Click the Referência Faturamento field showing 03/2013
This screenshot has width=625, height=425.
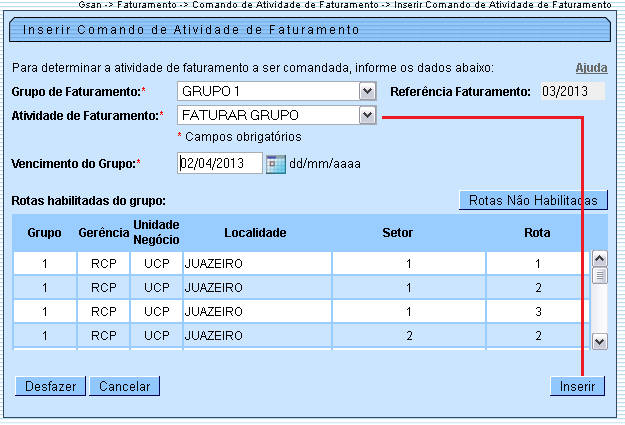click(572, 91)
